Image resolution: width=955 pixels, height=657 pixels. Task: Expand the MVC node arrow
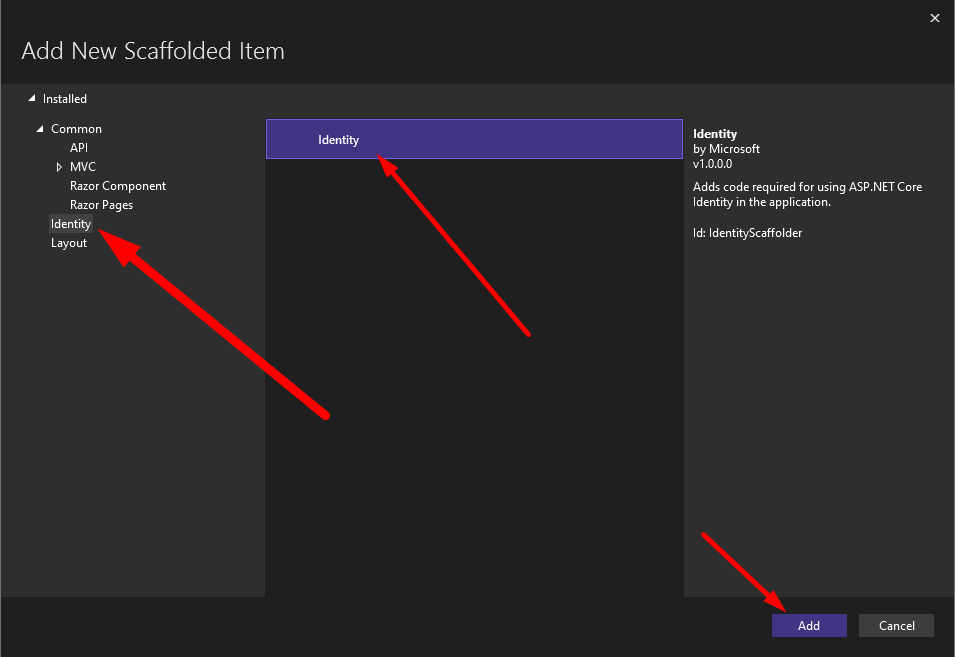tap(59, 167)
